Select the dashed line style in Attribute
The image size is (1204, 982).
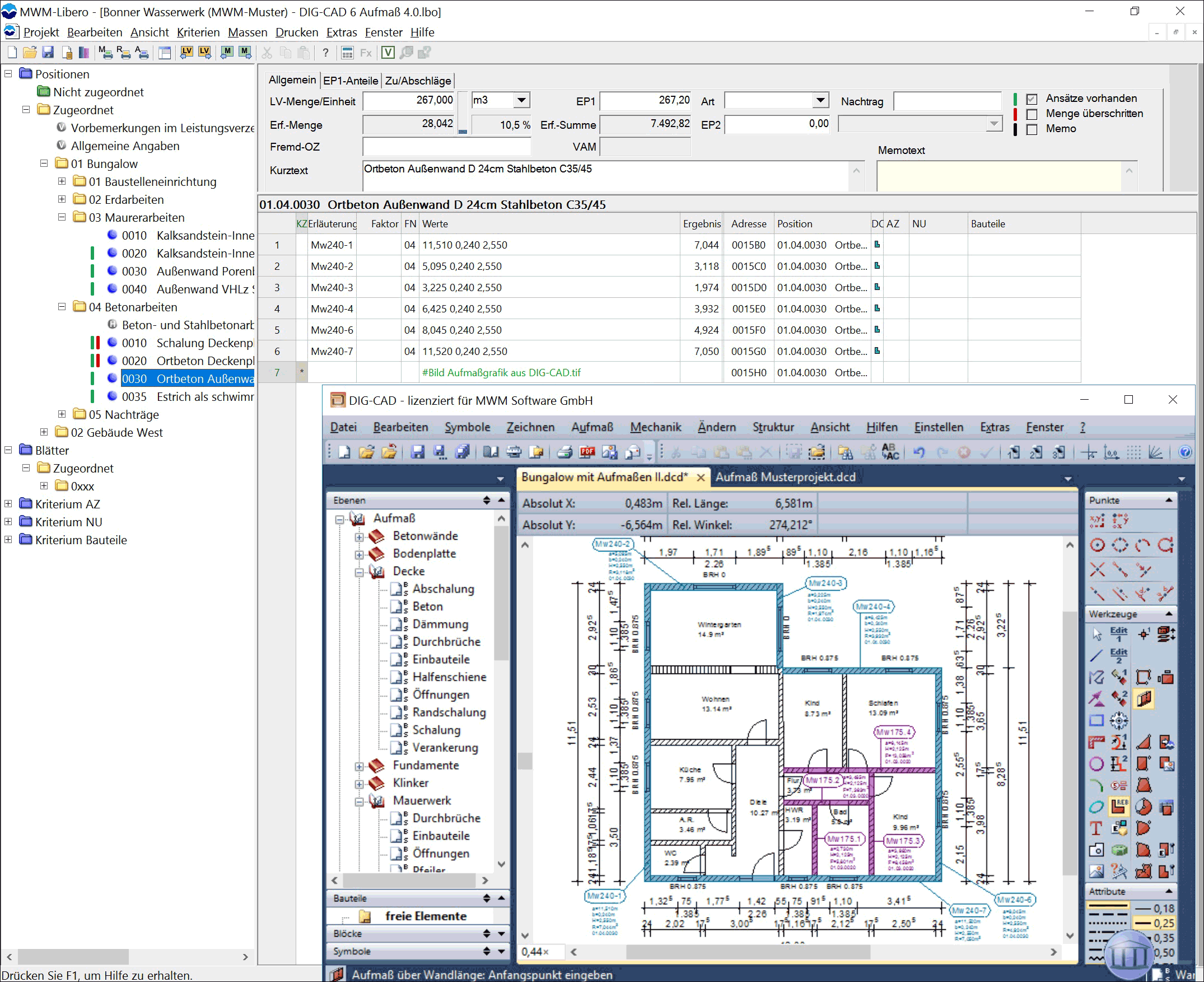tap(1108, 914)
